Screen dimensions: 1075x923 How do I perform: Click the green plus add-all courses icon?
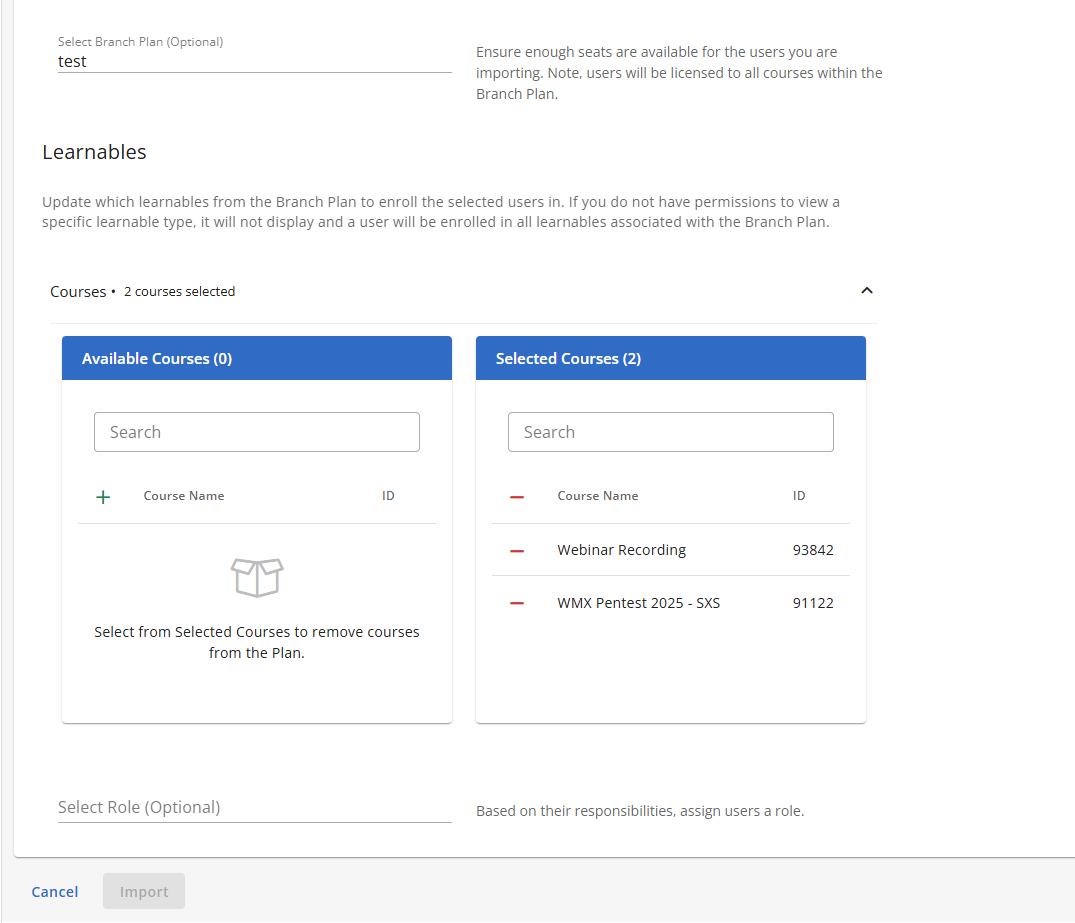103,497
